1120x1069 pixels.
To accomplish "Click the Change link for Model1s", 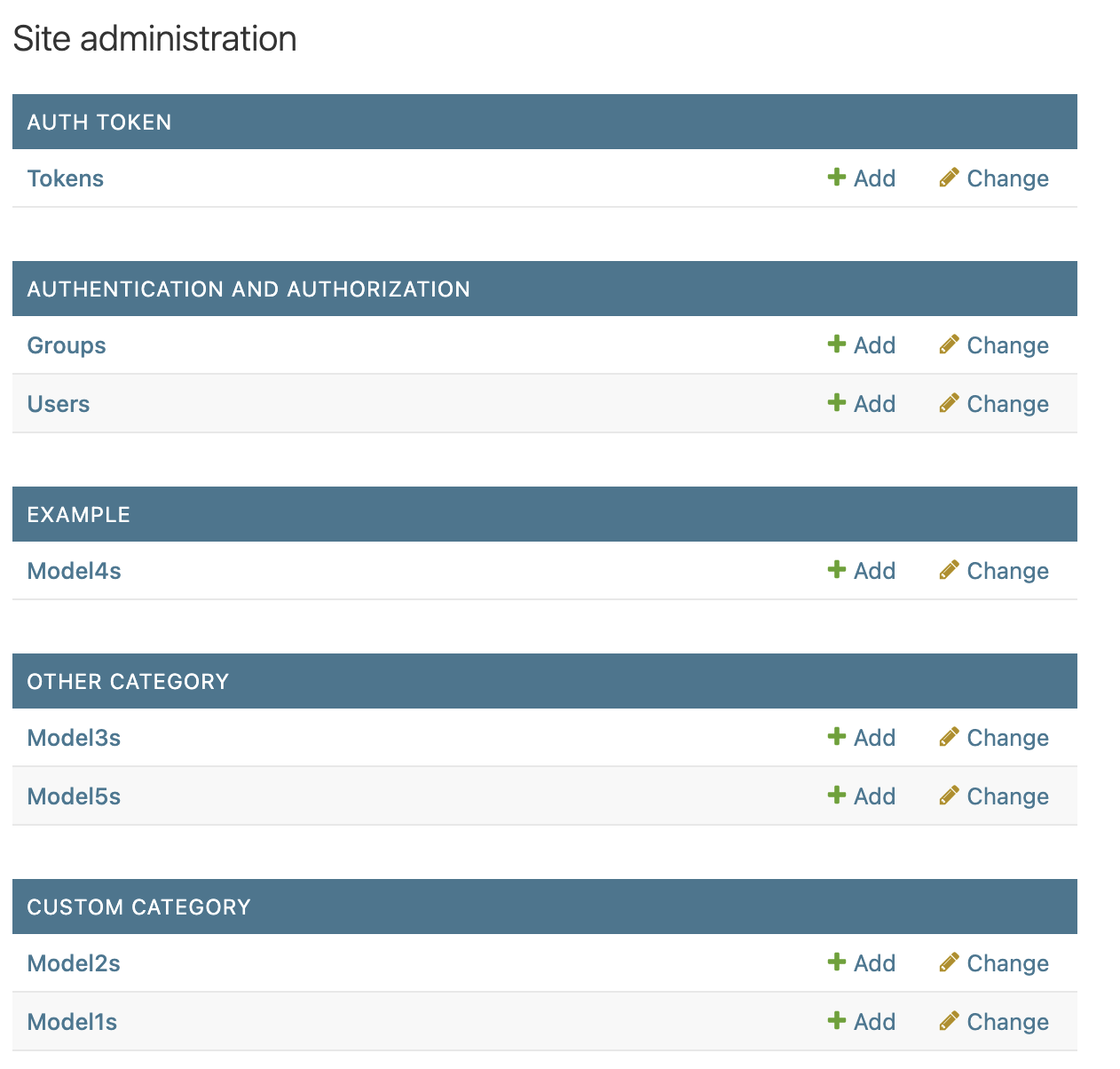I will (x=1007, y=1022).
